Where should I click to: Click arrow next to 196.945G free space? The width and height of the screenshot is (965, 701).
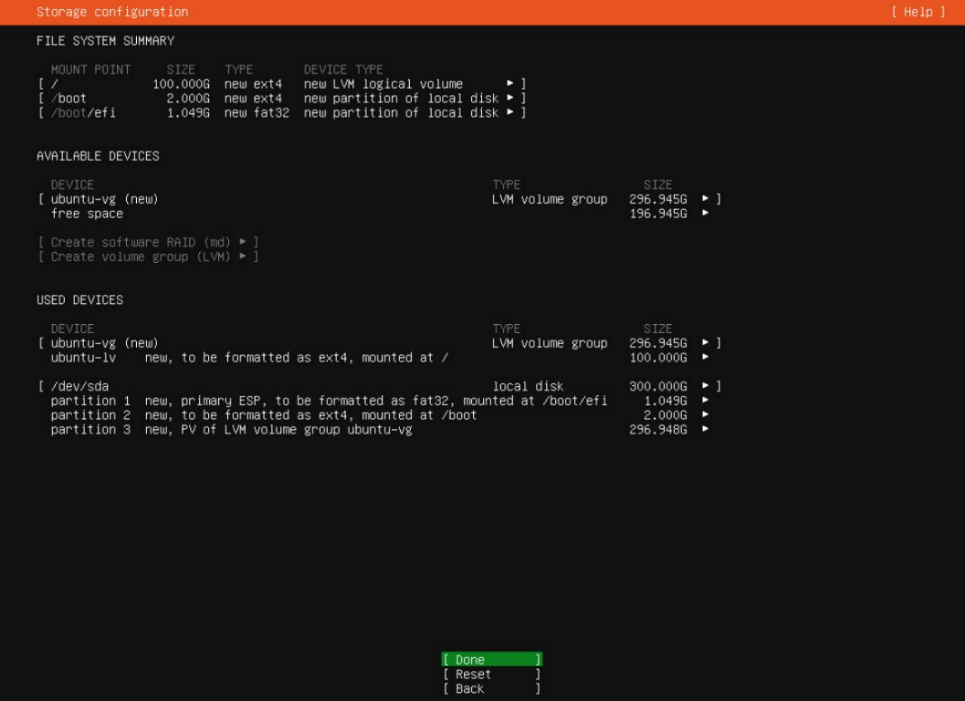(x=706, y=214)
